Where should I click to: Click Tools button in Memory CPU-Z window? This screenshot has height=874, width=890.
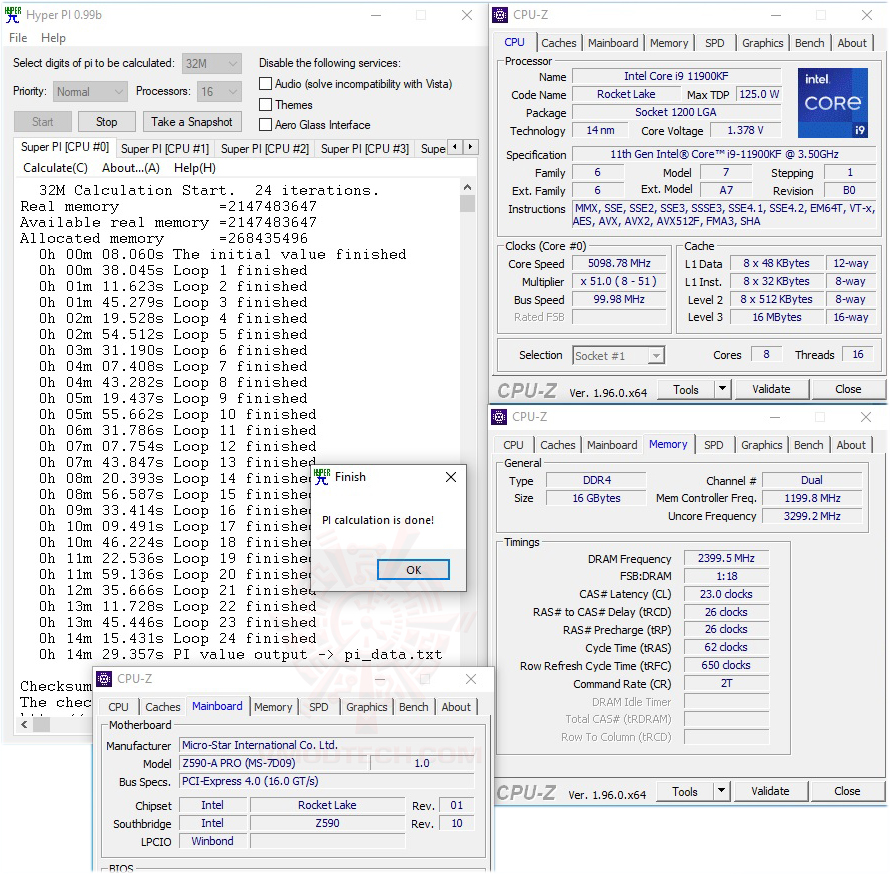pos(685,791)
